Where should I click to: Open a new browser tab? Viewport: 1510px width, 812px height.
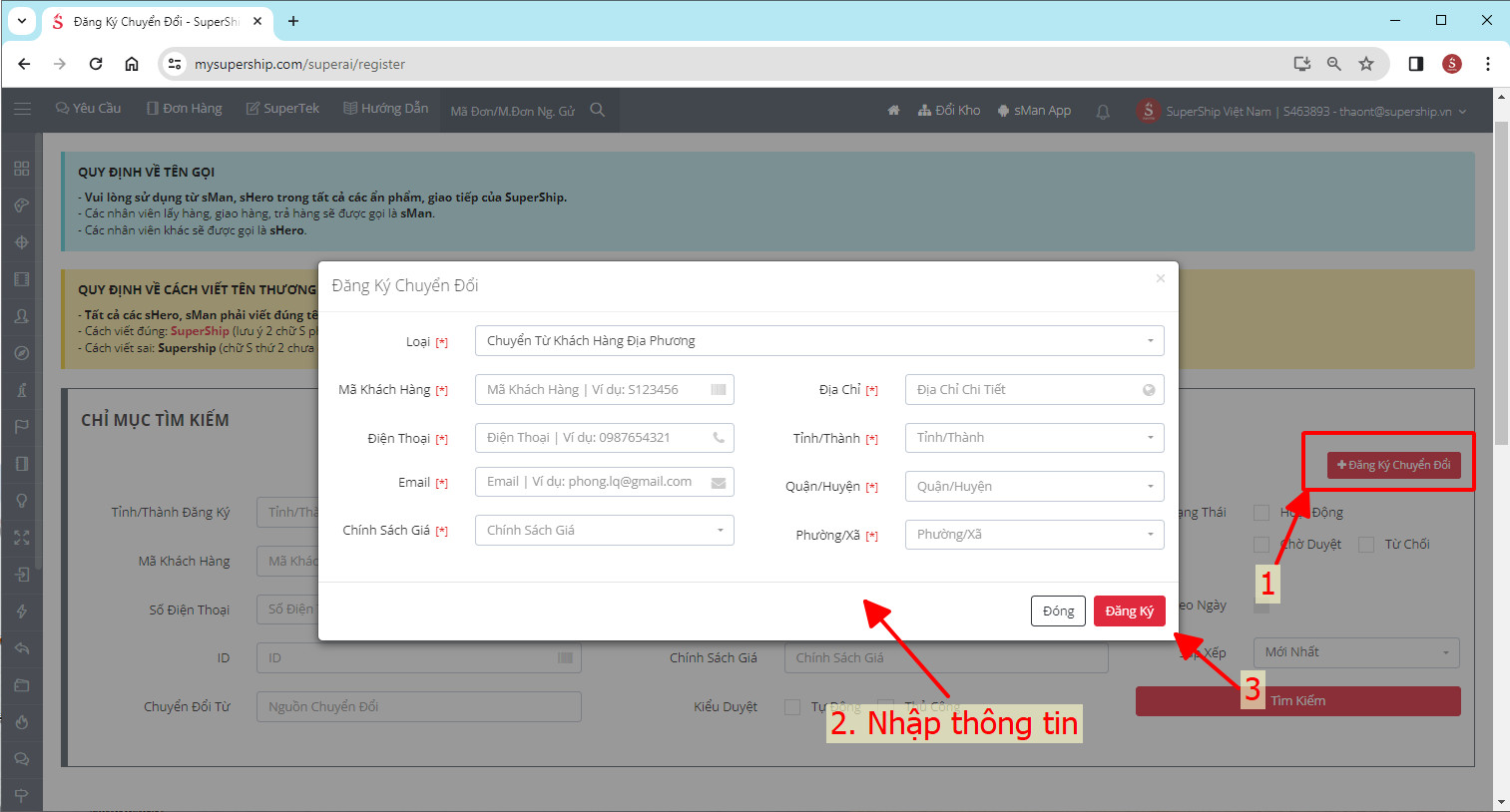(x=293, y=21)
